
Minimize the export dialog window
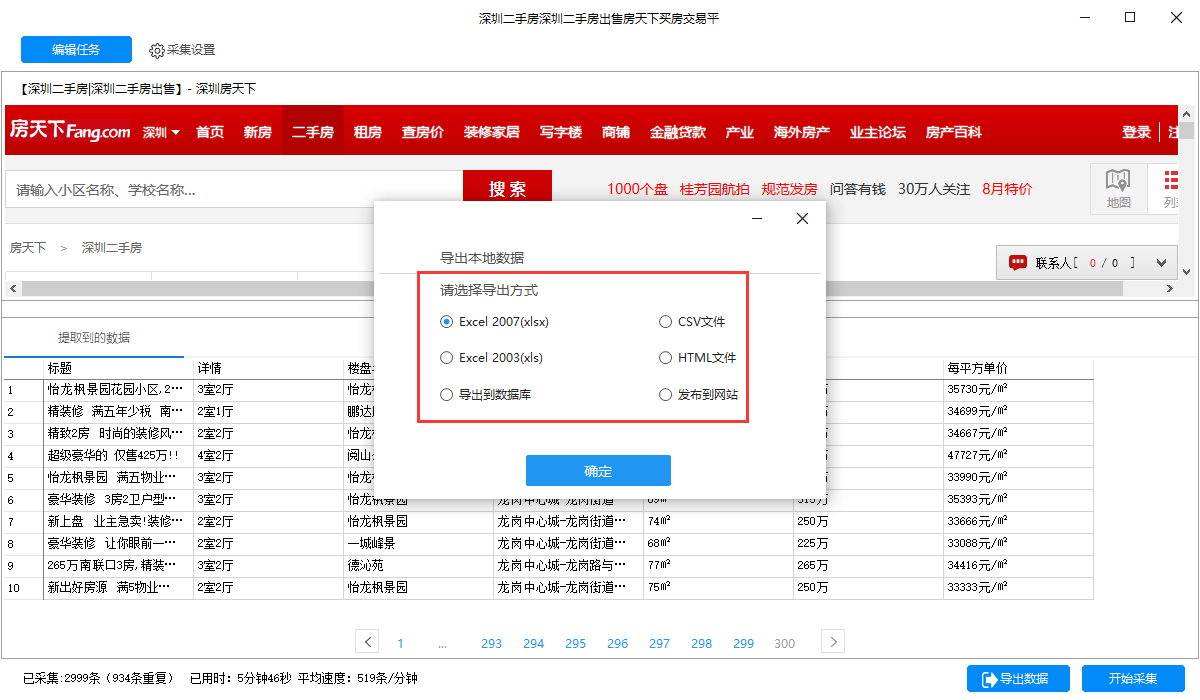point(757,219)
